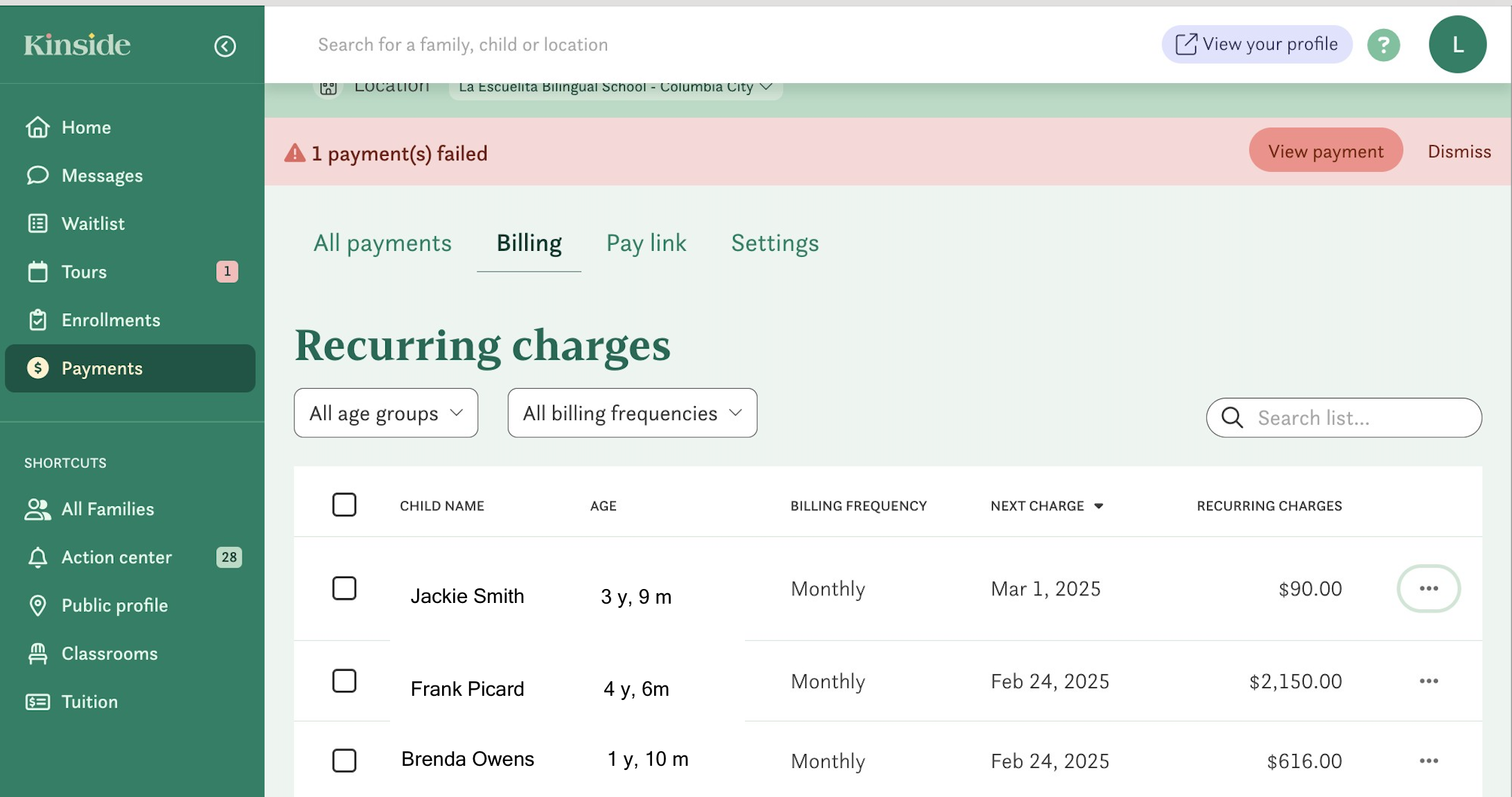Switch to the All payments tab
1512x797 pixels.
pos(383,243)
